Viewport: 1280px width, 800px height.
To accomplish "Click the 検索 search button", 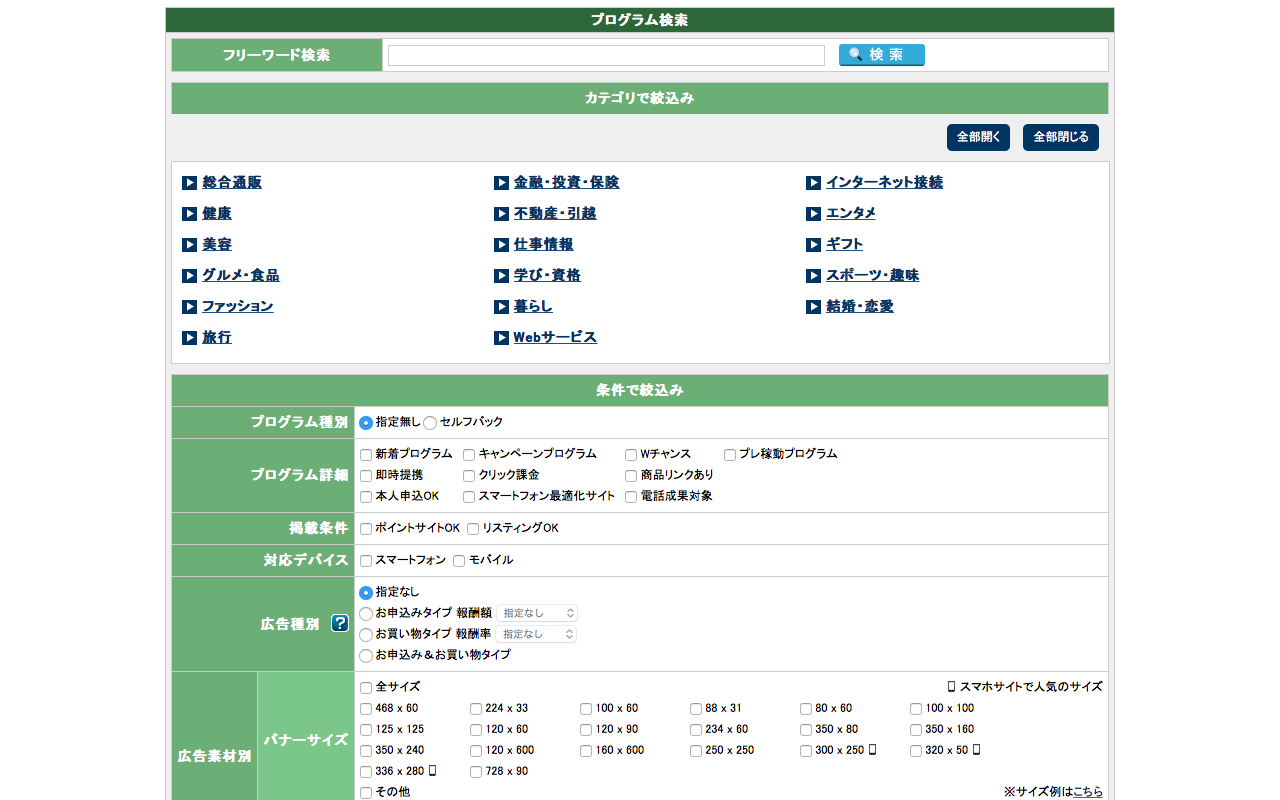I will click(x=881, y=55).
